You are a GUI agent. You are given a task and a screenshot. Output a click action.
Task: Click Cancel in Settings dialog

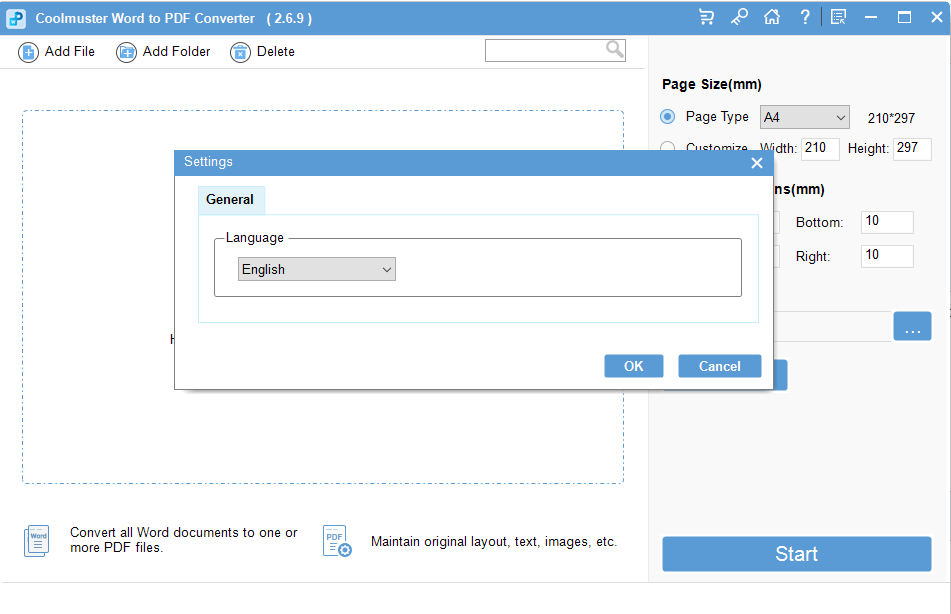(719, 366)
